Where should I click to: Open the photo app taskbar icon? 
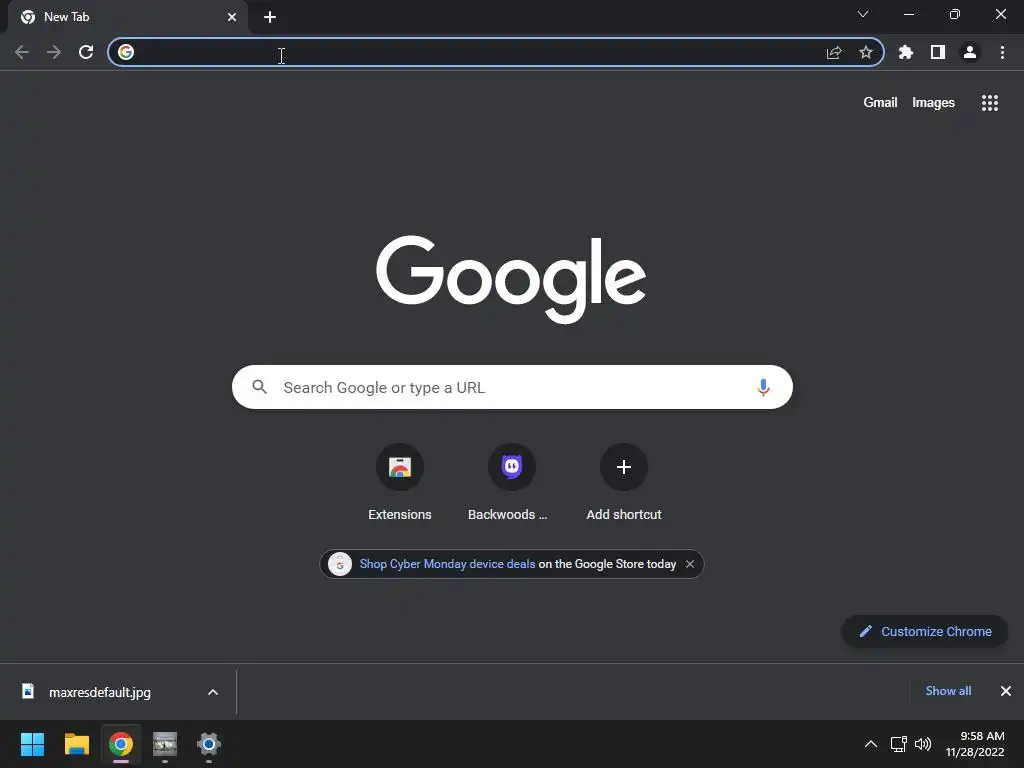[x=165, y=744]
